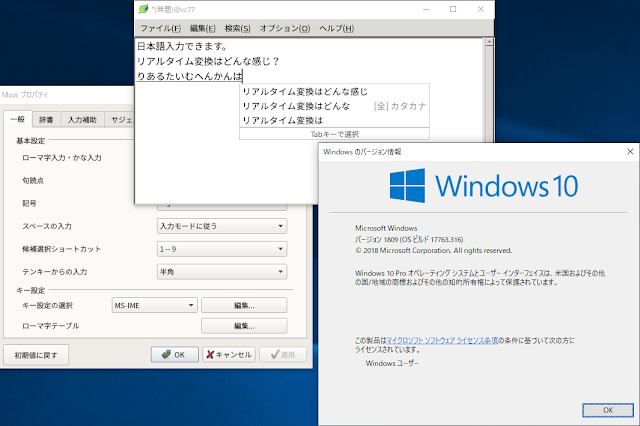Expand the 候補選択ショートカット dropdown

pyautogui.click(x=222, y=249)
